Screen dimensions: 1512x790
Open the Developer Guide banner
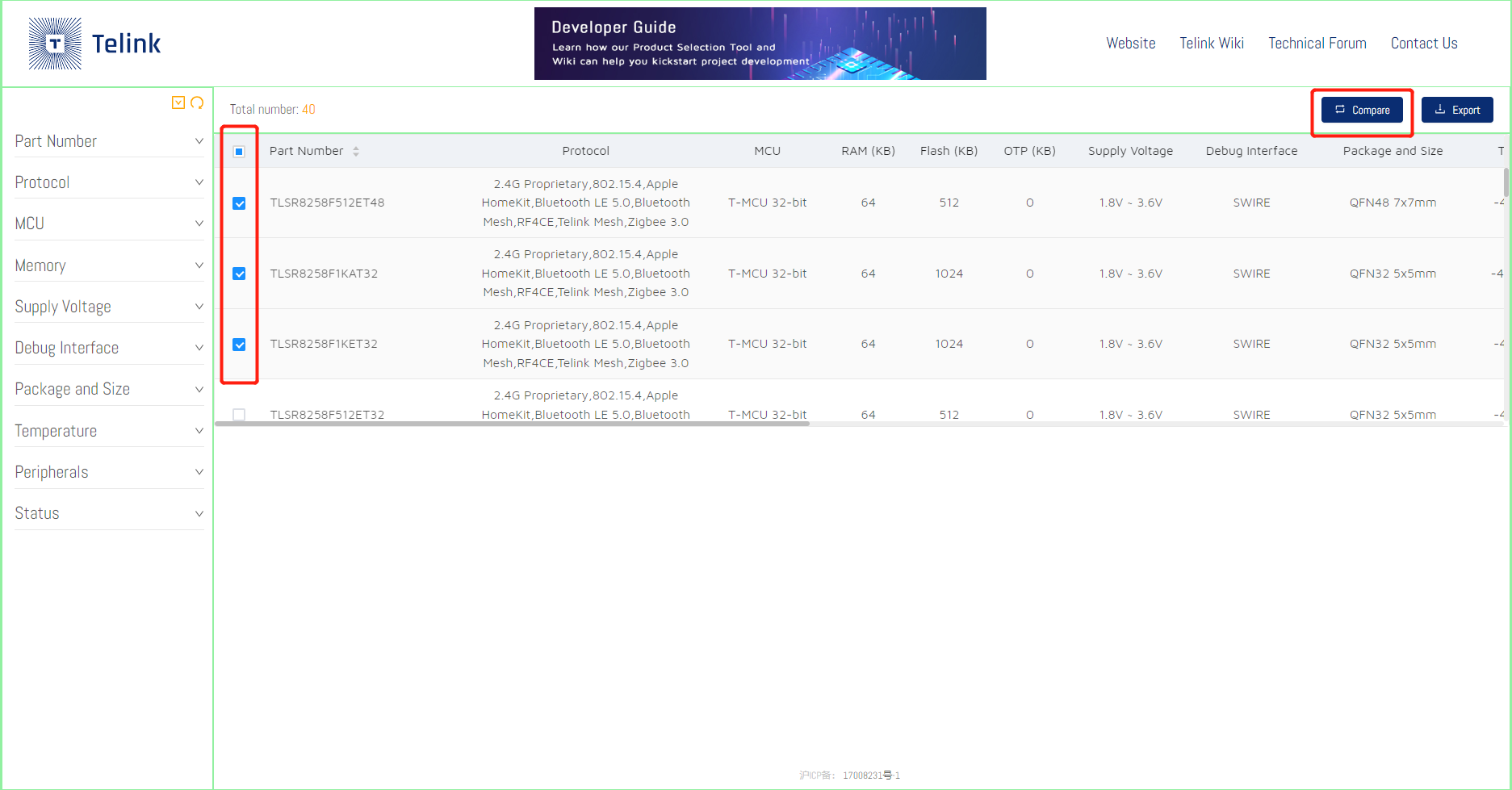click(x=760, y=43)
